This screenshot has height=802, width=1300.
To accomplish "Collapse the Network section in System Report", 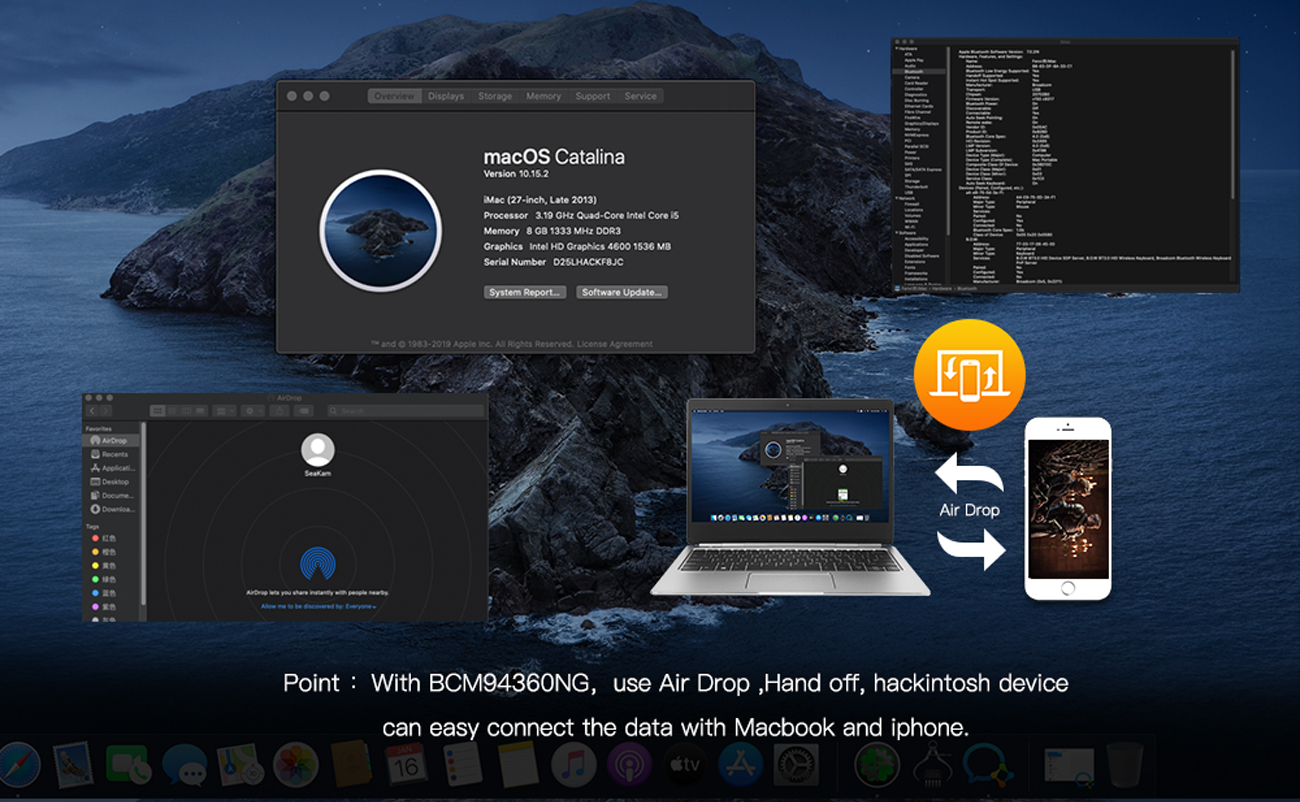I will pos(896,198).
